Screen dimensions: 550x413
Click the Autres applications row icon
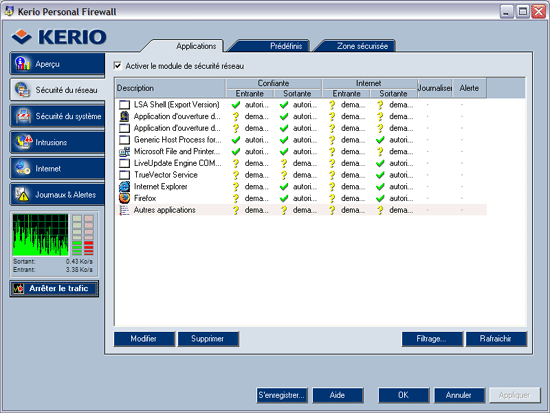tap(124, 210)
